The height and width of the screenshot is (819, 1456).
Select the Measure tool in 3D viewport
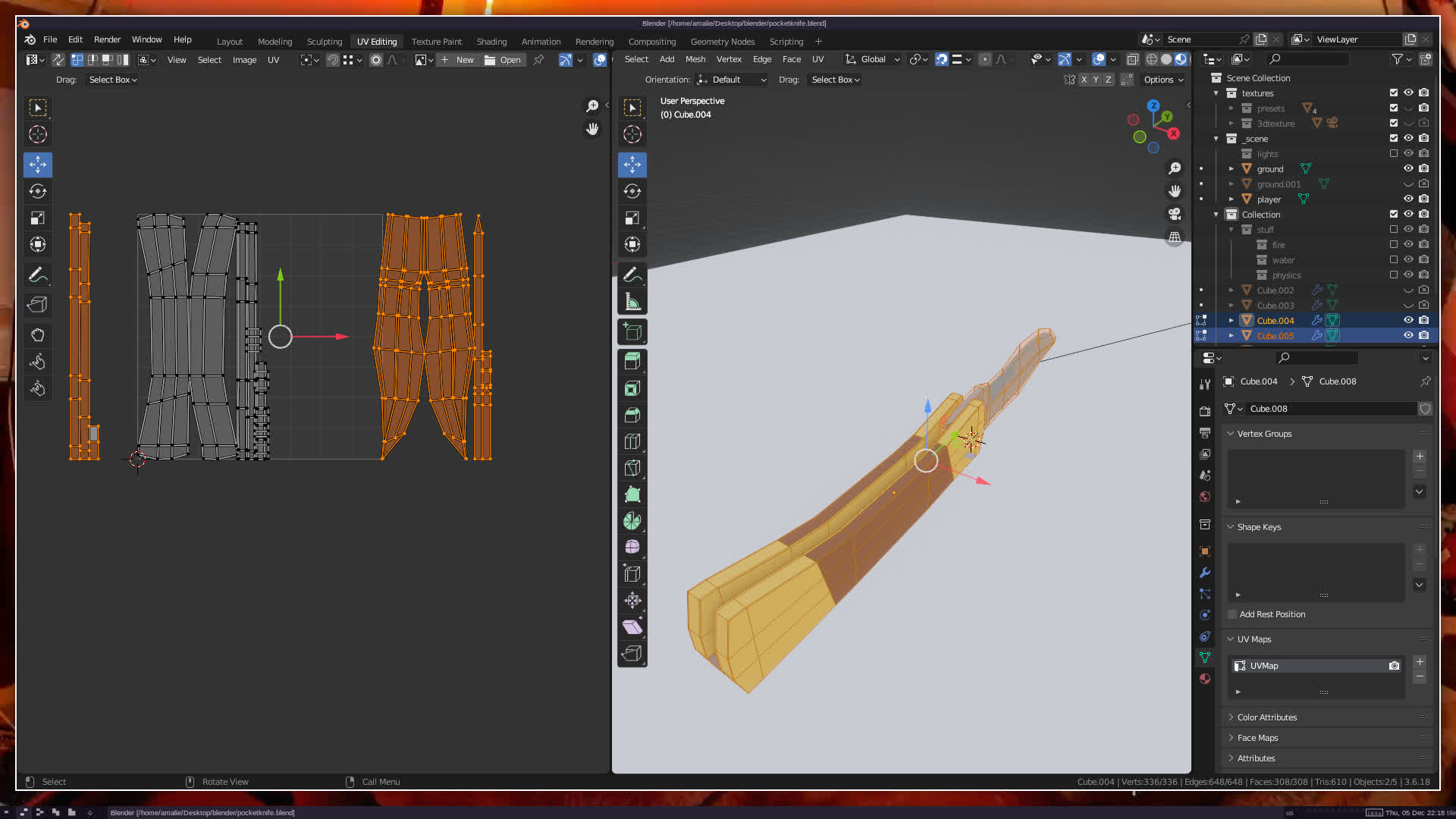(632, 302)
